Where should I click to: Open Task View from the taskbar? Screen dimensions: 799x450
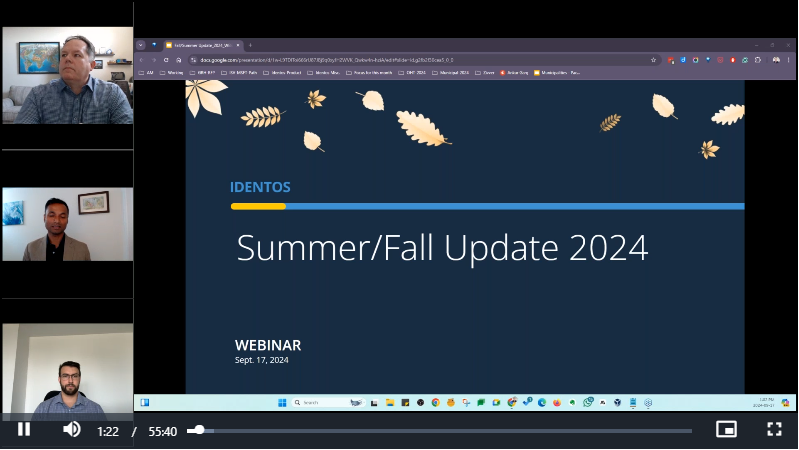(374, 403)
